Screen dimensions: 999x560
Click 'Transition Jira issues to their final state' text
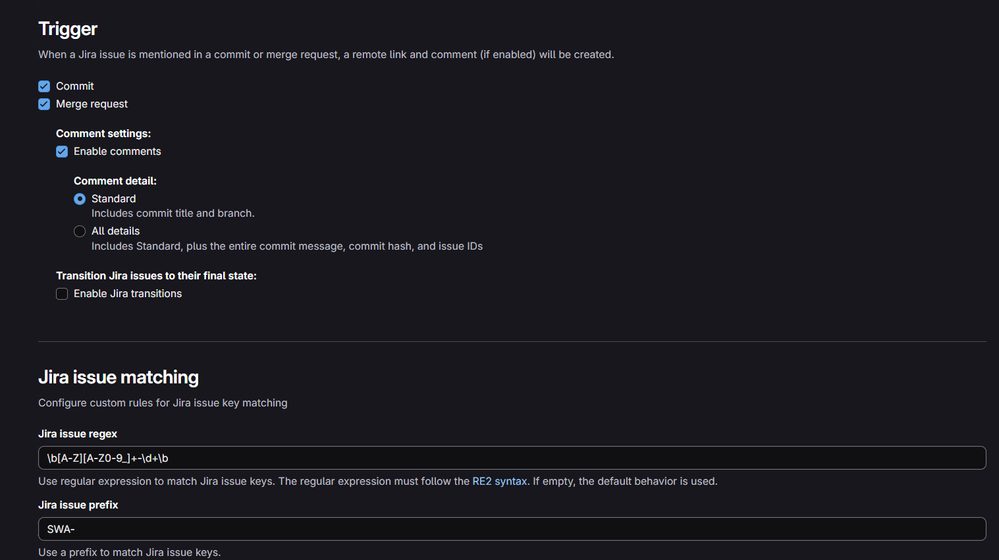coord(156,276)
